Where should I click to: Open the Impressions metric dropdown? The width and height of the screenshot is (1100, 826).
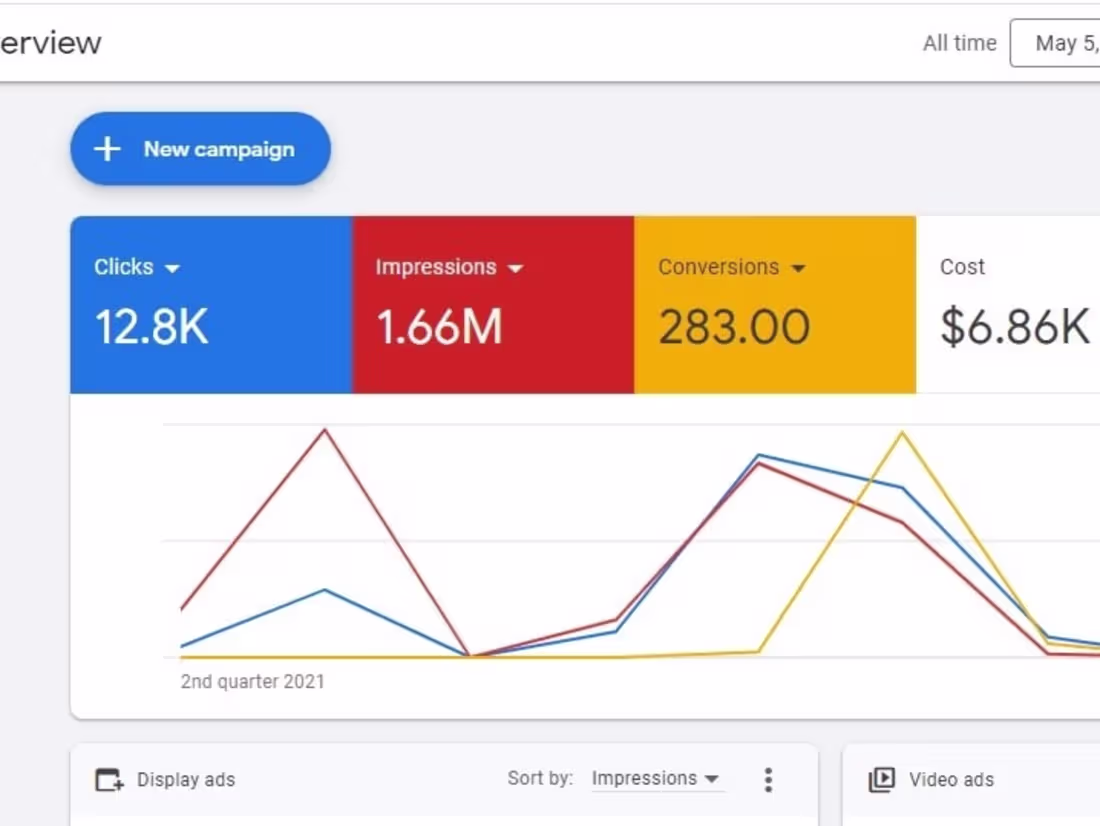pos(515,268)
